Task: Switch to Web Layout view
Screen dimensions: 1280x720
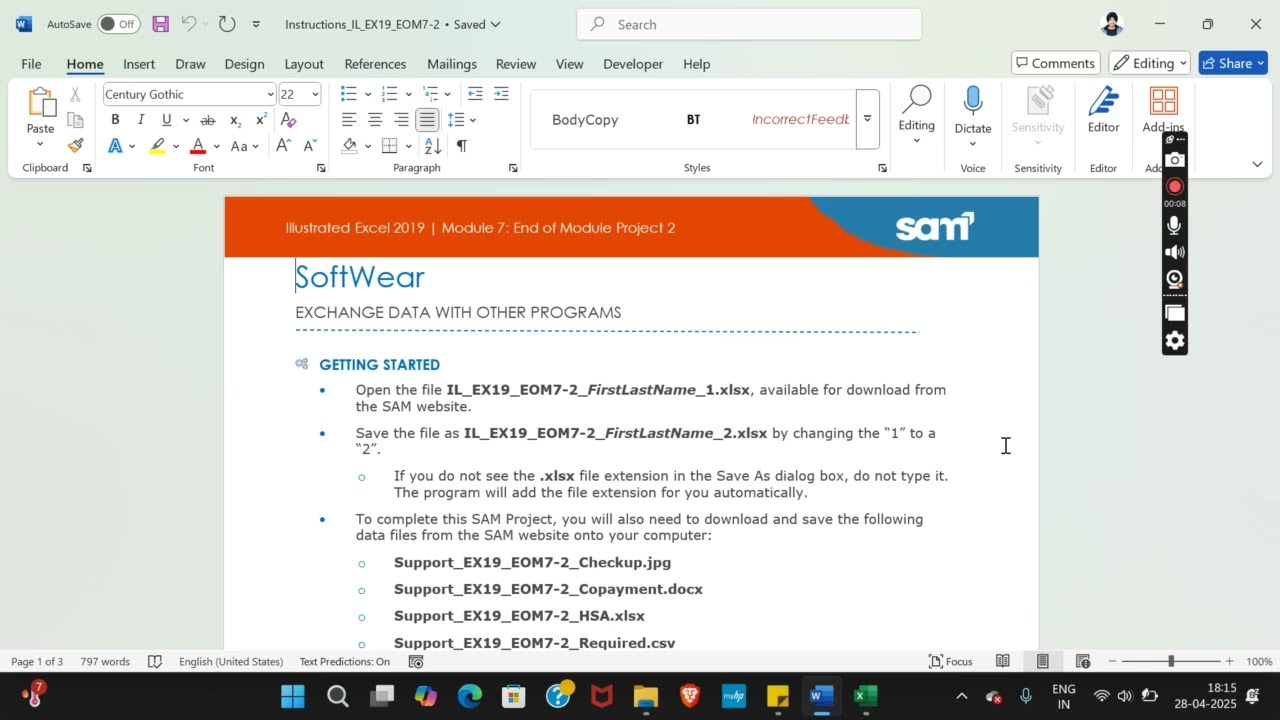Action: click(1082, 661)
